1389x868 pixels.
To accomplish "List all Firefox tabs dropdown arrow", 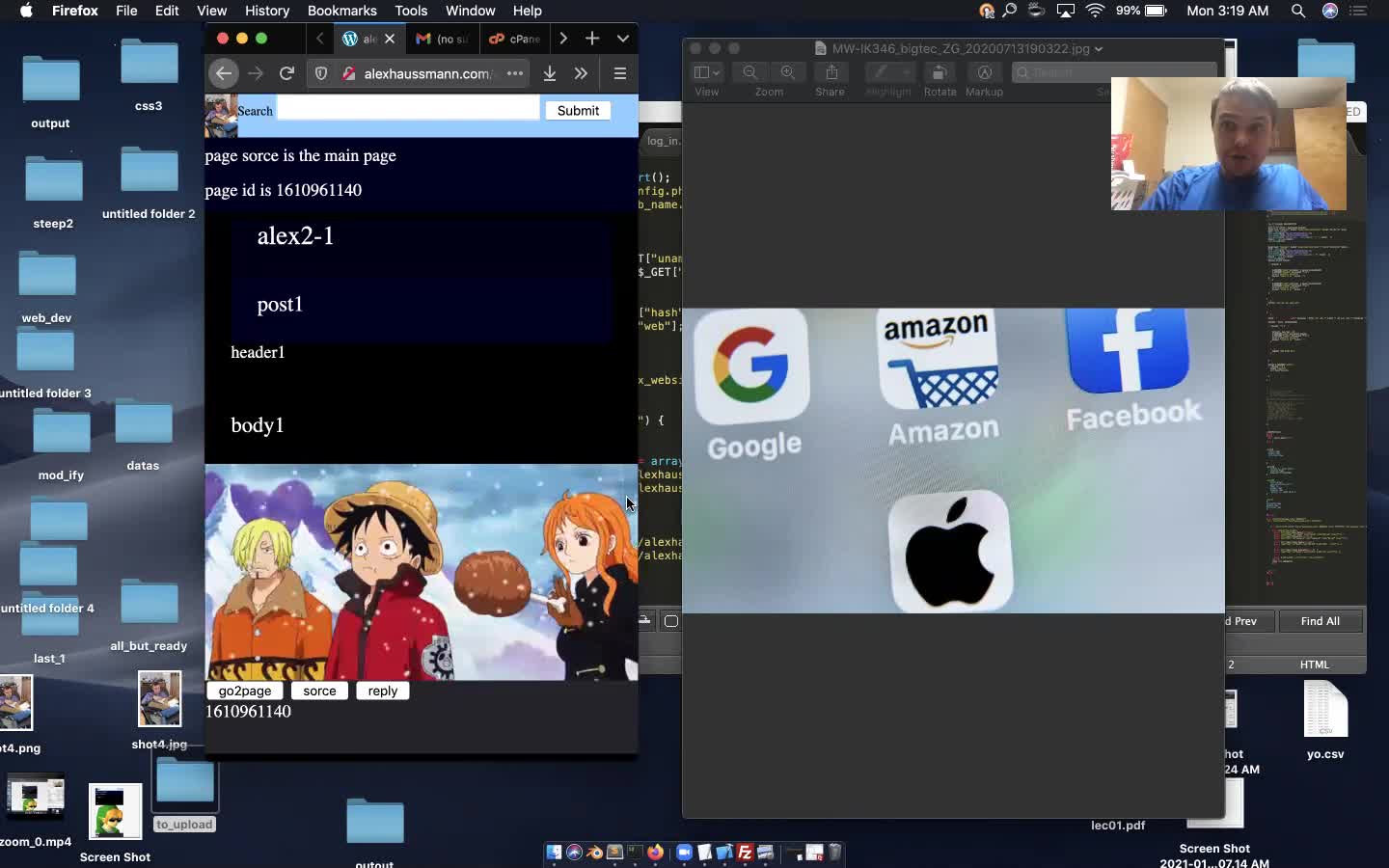I will [x=623, y=39].
